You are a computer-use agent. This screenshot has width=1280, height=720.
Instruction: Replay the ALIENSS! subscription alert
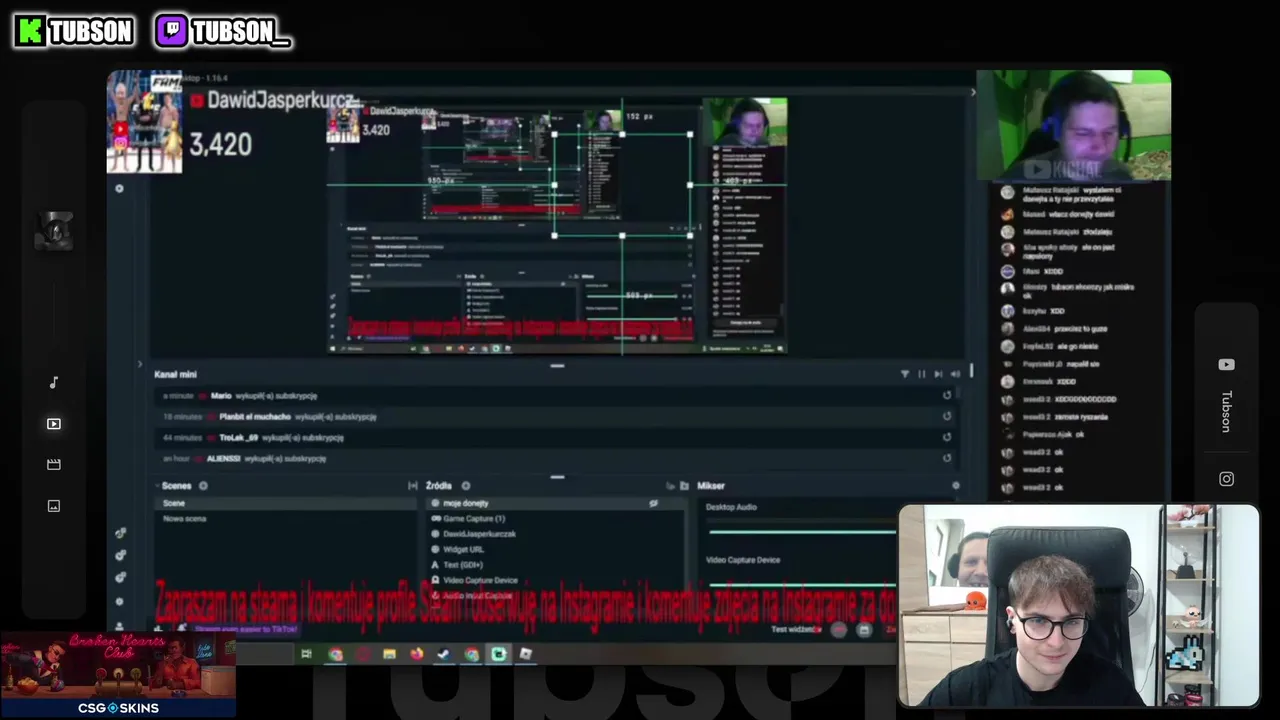[x=946, y=459]
